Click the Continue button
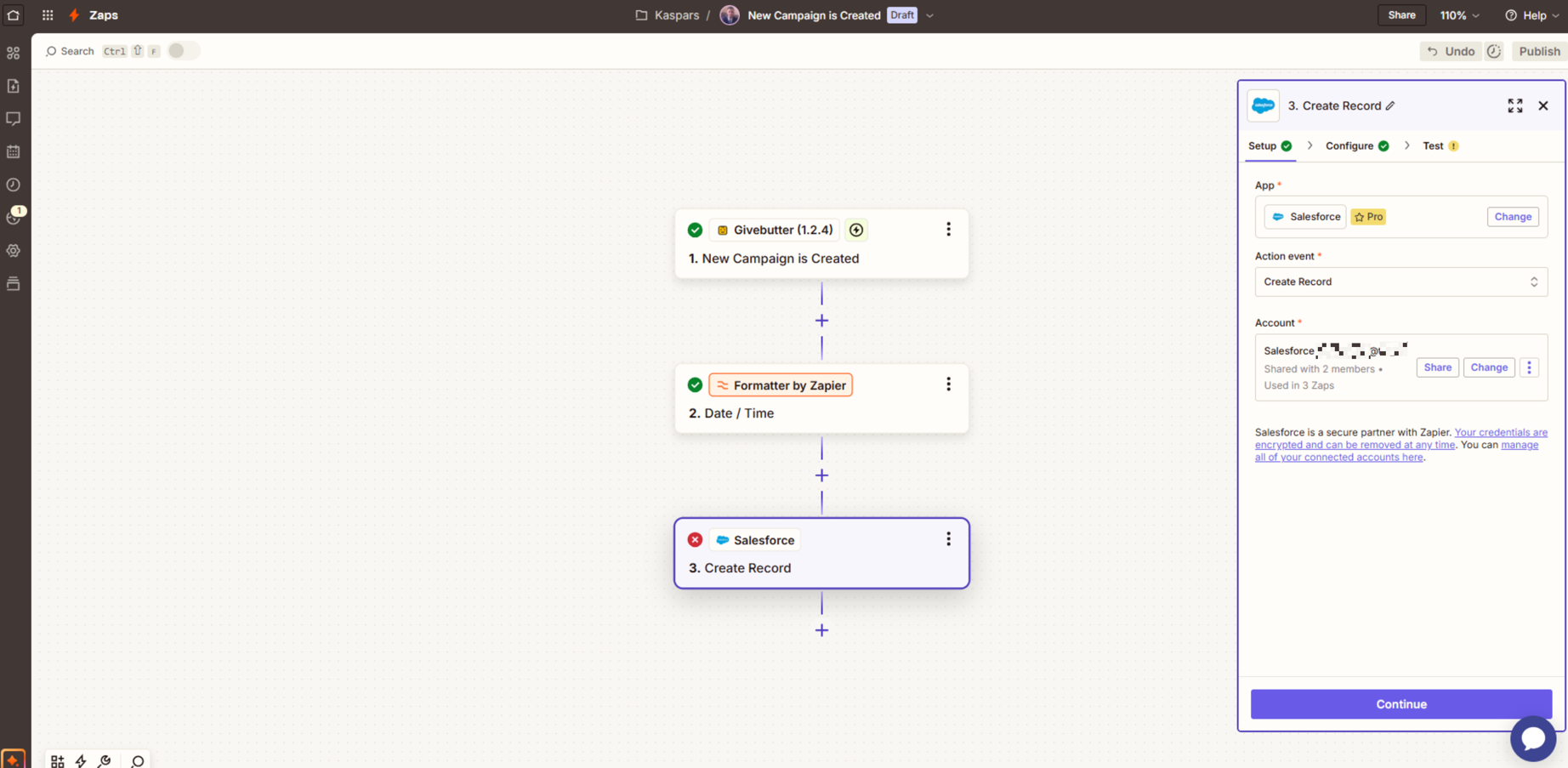Image resolution: width=1568 pixels, height=768 pixels. click(x=1400, y=704)
